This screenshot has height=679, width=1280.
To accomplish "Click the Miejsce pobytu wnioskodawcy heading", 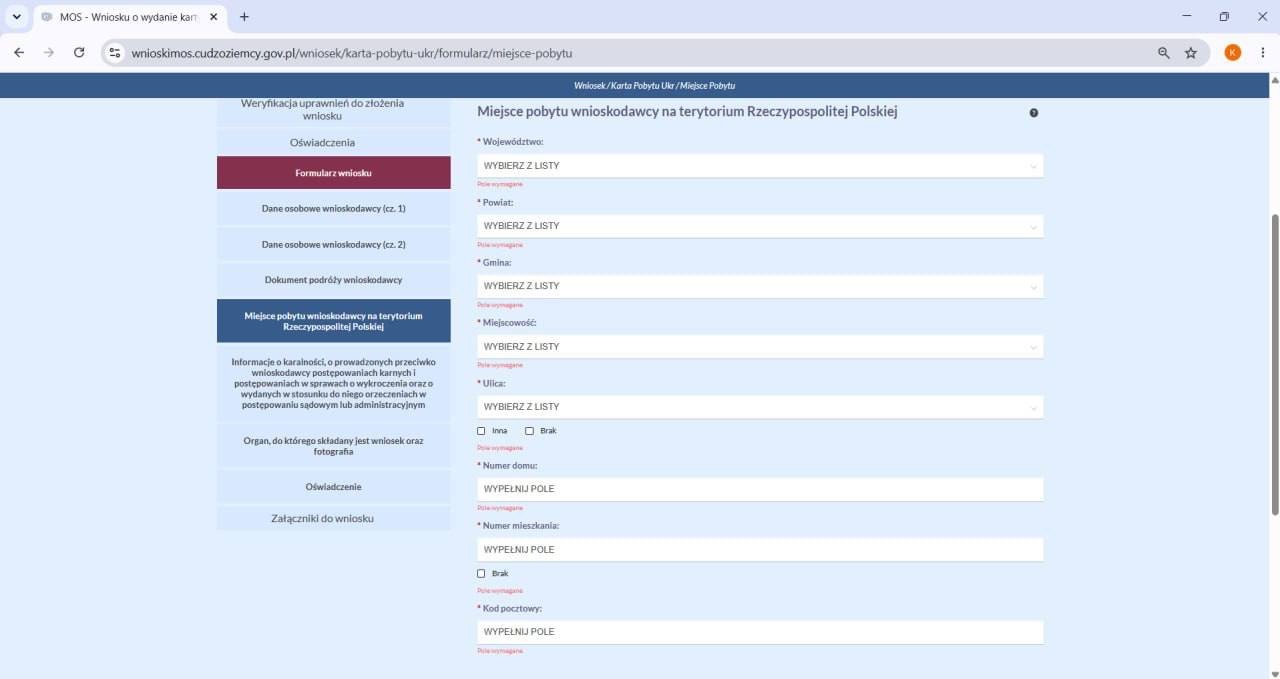I will 687,112.
